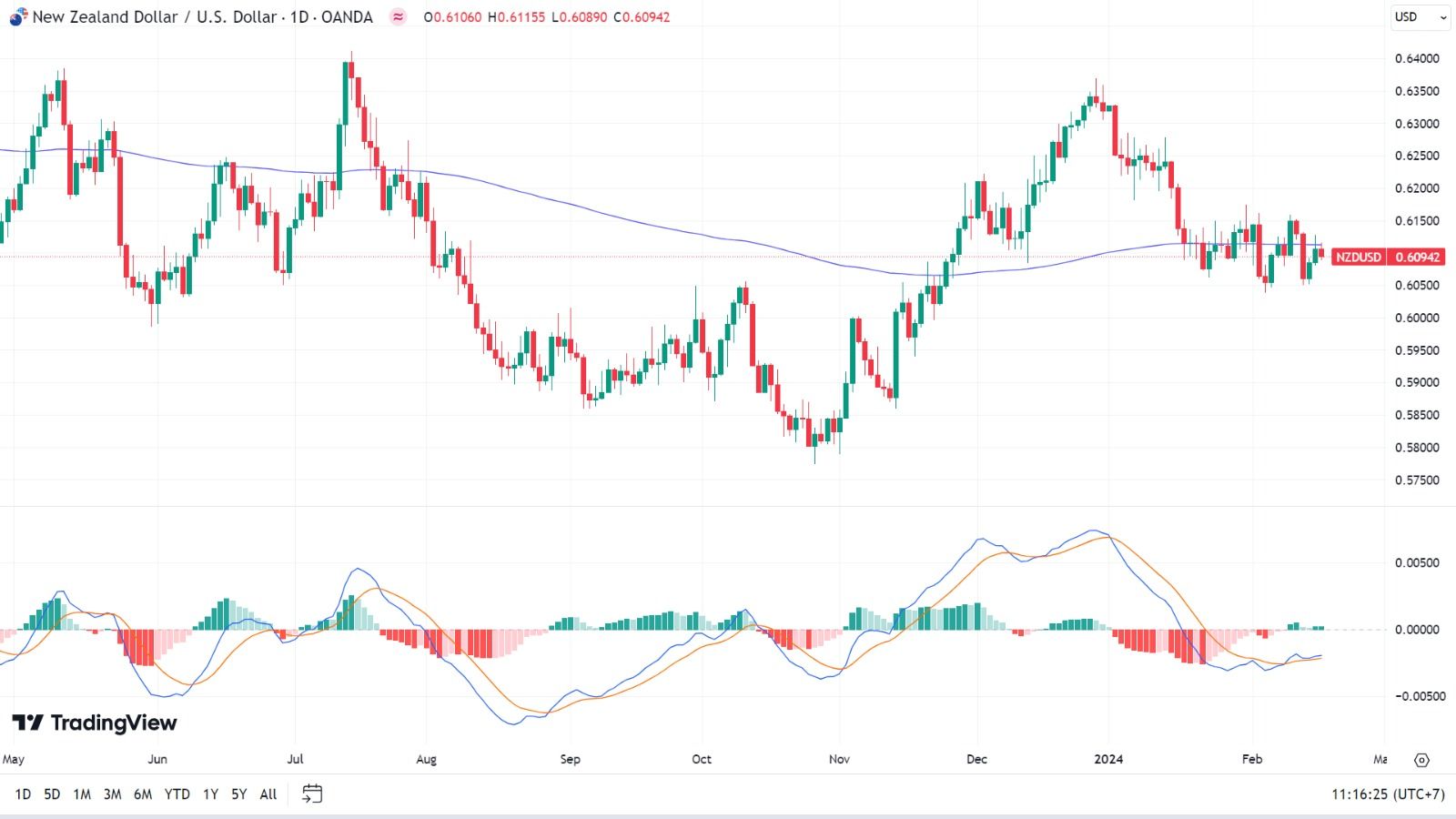Click the 0.64000 price axis label
Viewport: 1456px width, 819px height.
coord(1417,58)
